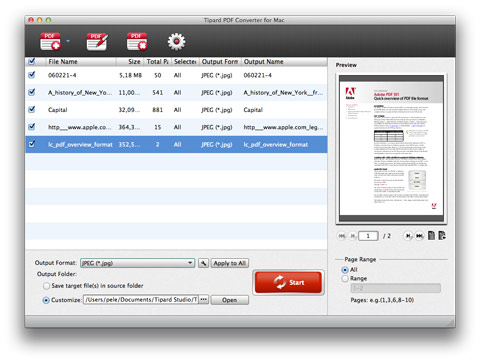Click the preview page number field
This screenshot has width=480, height=362.
tap(368, 236)
